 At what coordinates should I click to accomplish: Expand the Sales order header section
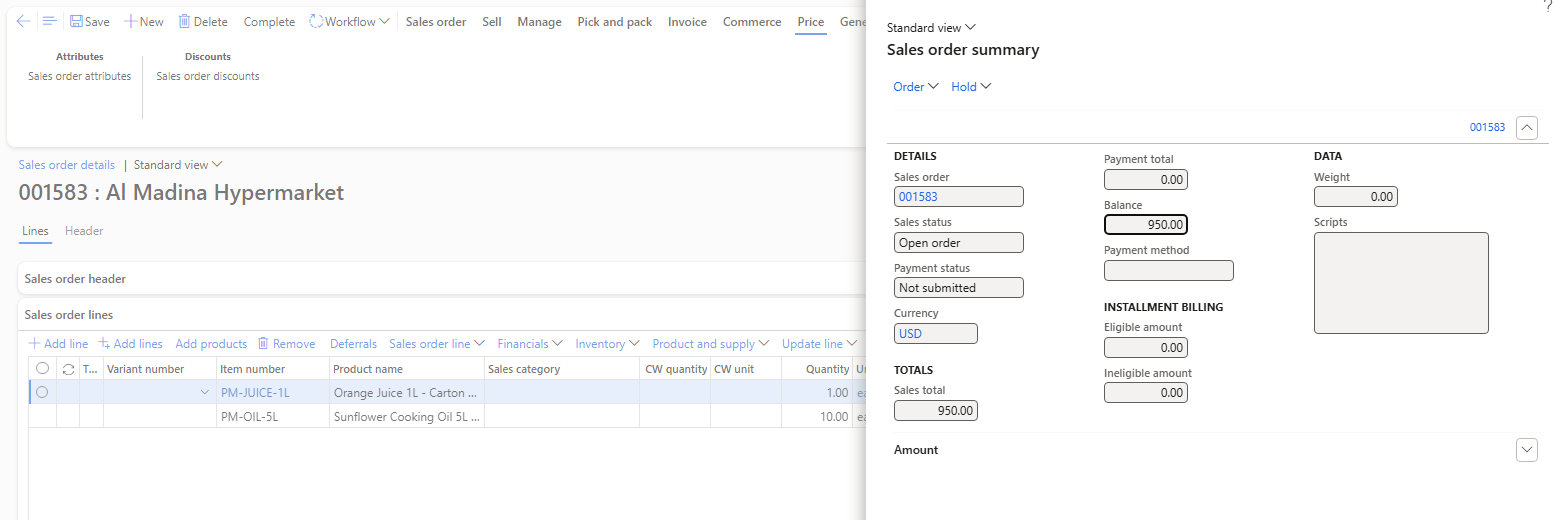click(440, 279)
